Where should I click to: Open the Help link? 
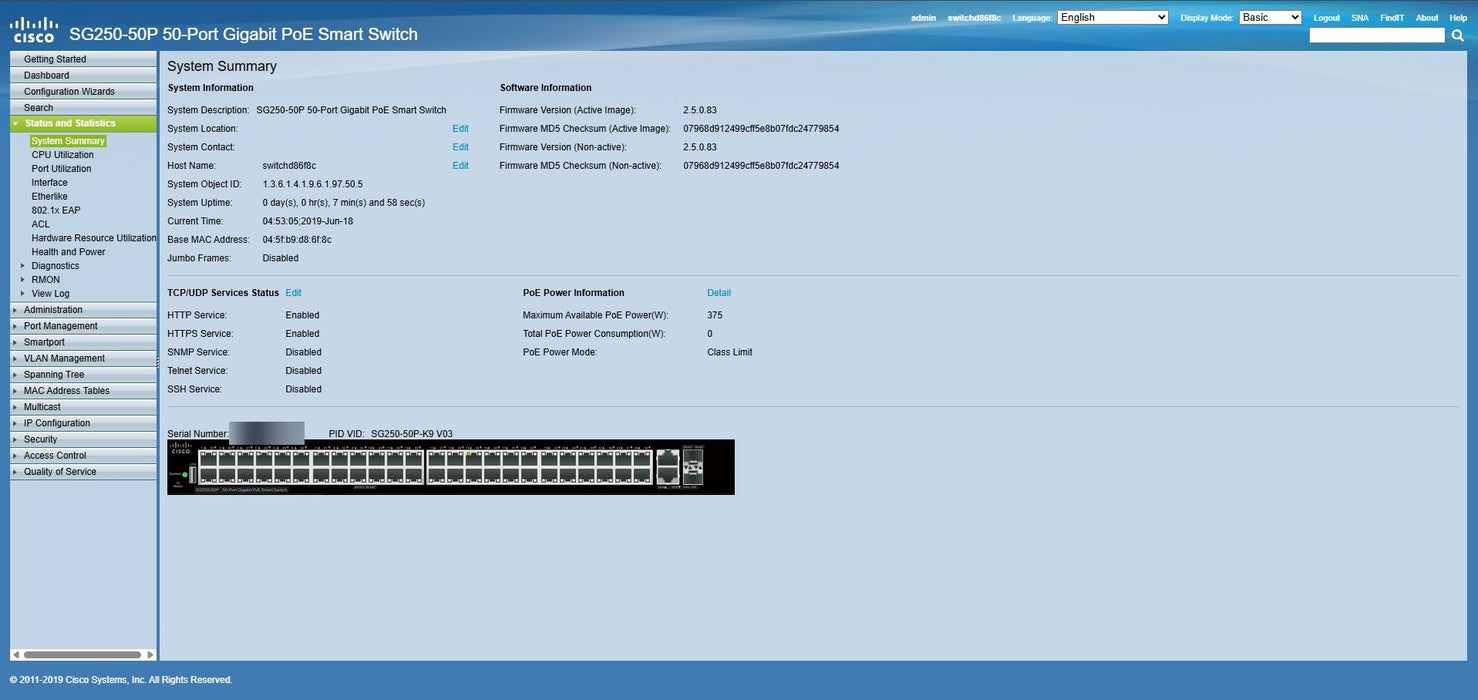[1458, 18]
